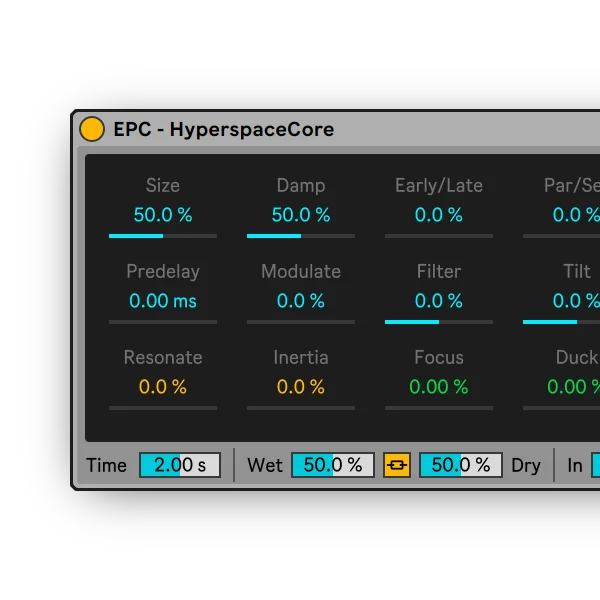This screenshot has height=600, width=600.
Task: Click the Time 2.00 s field
Action: (x=180, y=465)
